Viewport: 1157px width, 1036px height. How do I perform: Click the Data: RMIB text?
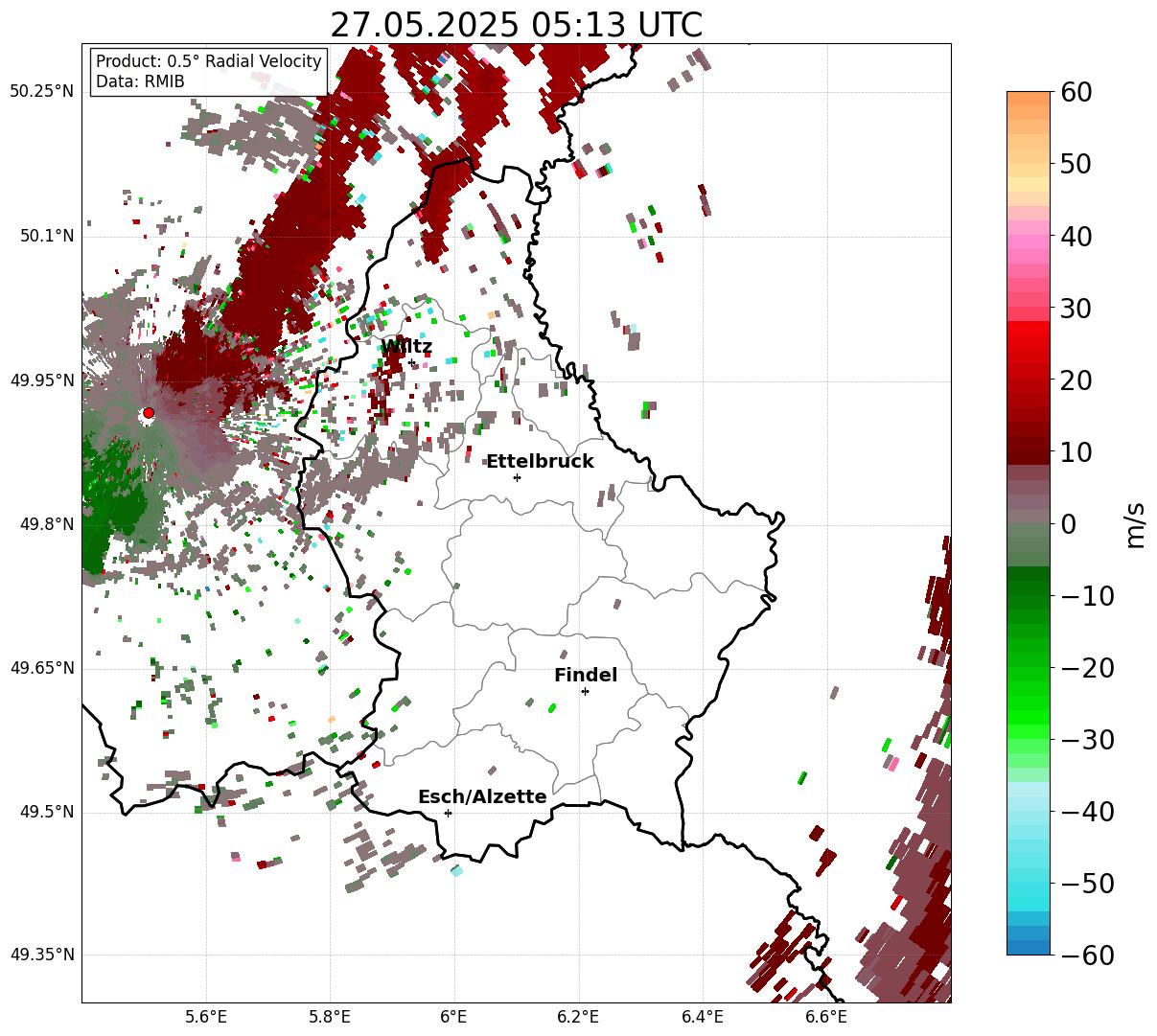(140, 81)
